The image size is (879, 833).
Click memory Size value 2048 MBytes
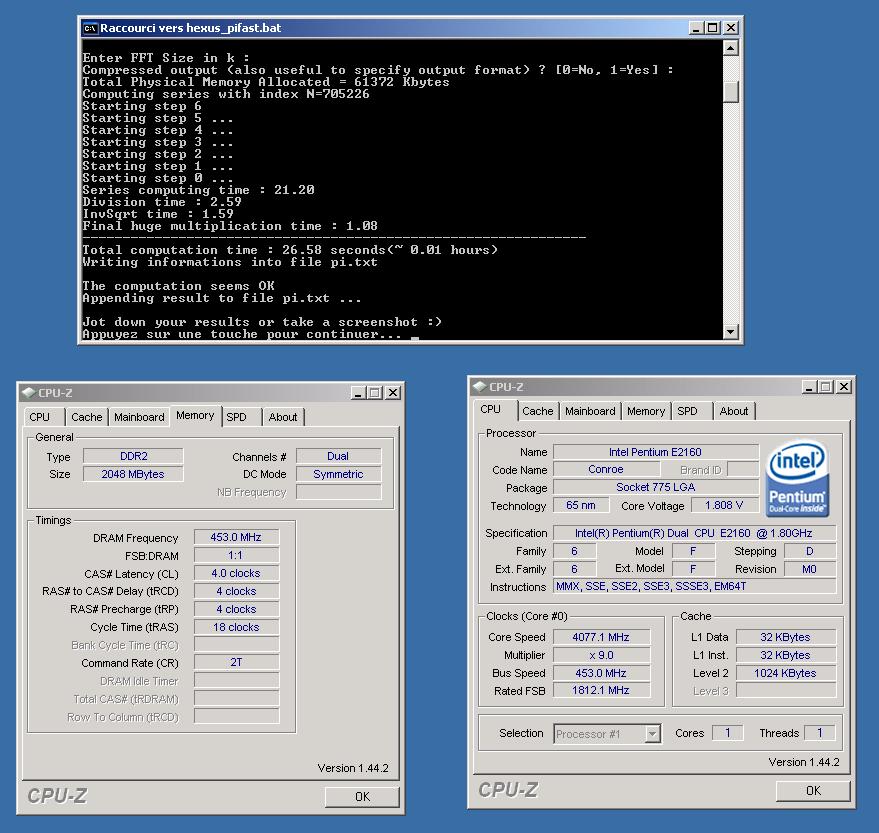(x=133, y=474)
